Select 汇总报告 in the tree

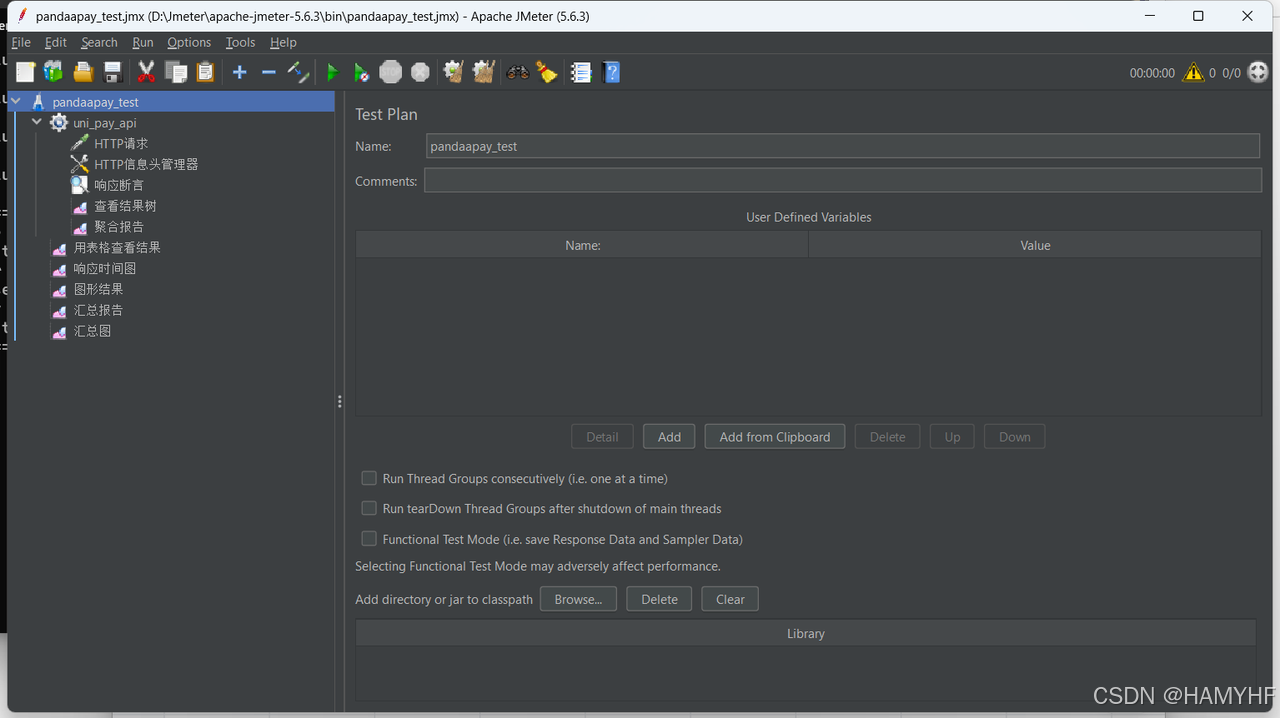coord(98,310)
